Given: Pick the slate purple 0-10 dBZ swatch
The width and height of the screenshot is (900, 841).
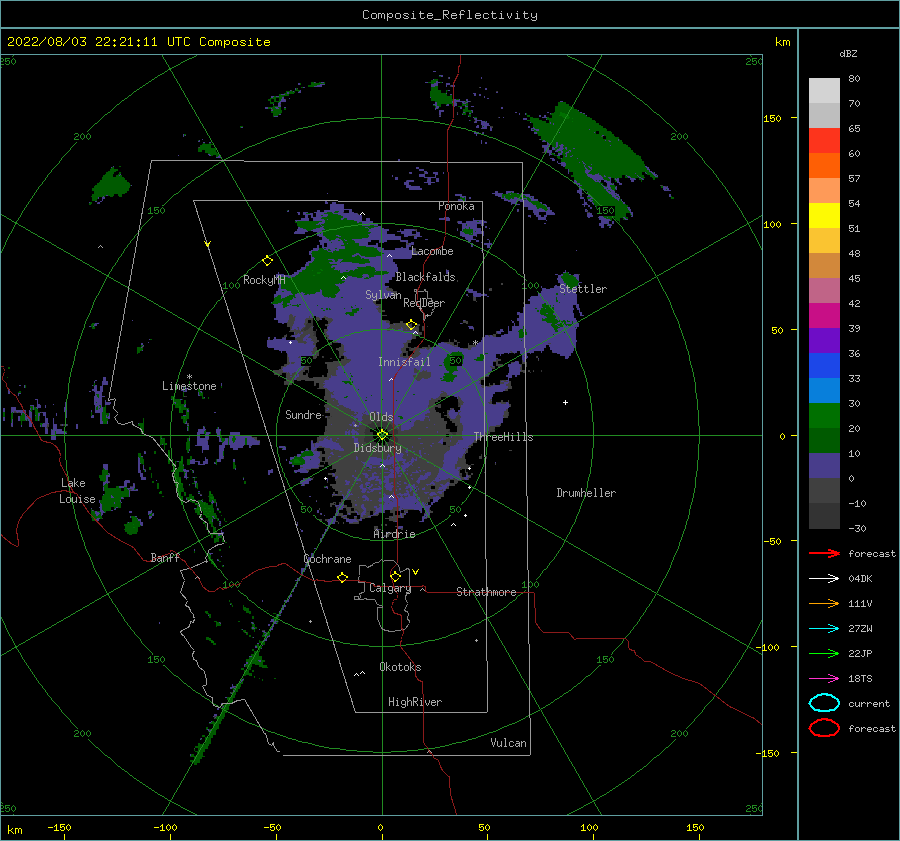Looking at the screenshot, I should pyautogui.click(x=824, y=466).
